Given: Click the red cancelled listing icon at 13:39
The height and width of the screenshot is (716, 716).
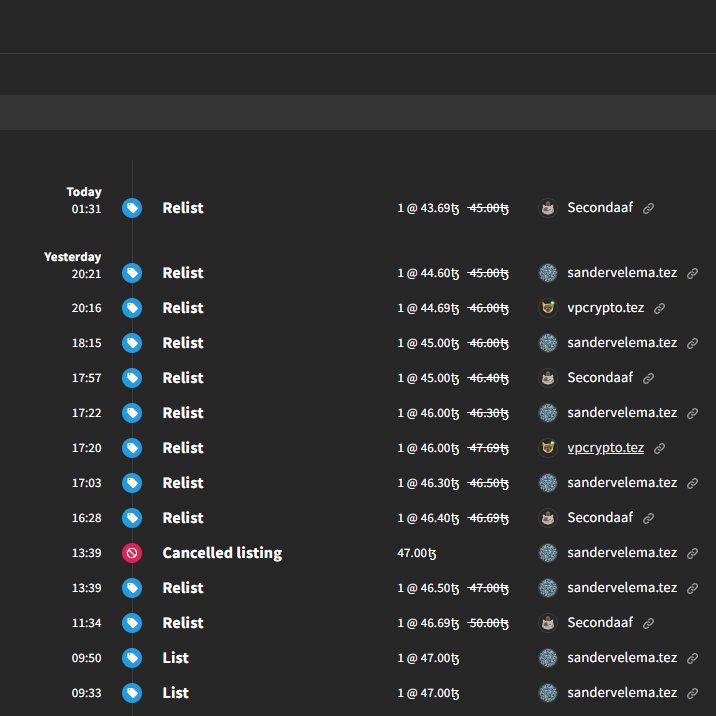Looking at the screenshot, I should tap(132, 553).
